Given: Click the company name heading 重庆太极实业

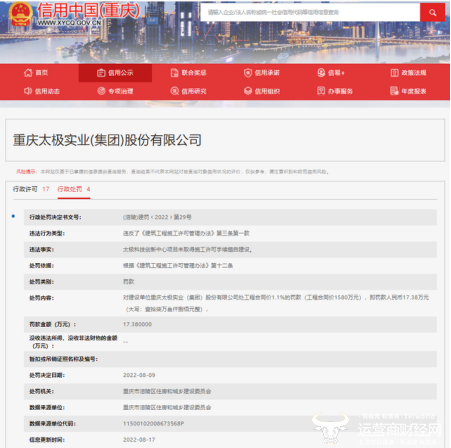Looking at the screenshot, I should tap(107, 140).
